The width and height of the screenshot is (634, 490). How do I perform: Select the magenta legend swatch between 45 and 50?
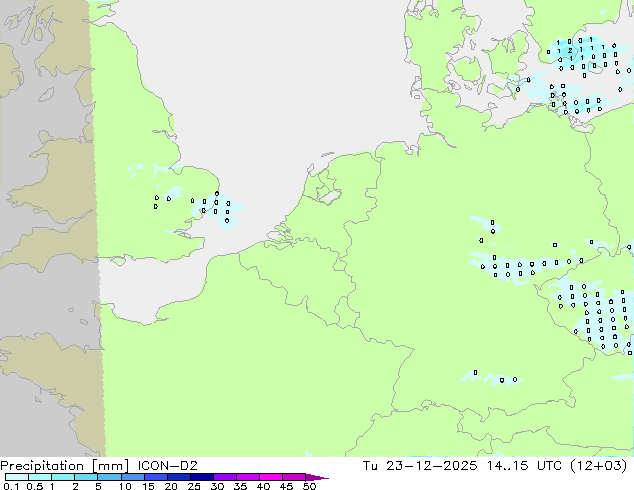[296, 477]
